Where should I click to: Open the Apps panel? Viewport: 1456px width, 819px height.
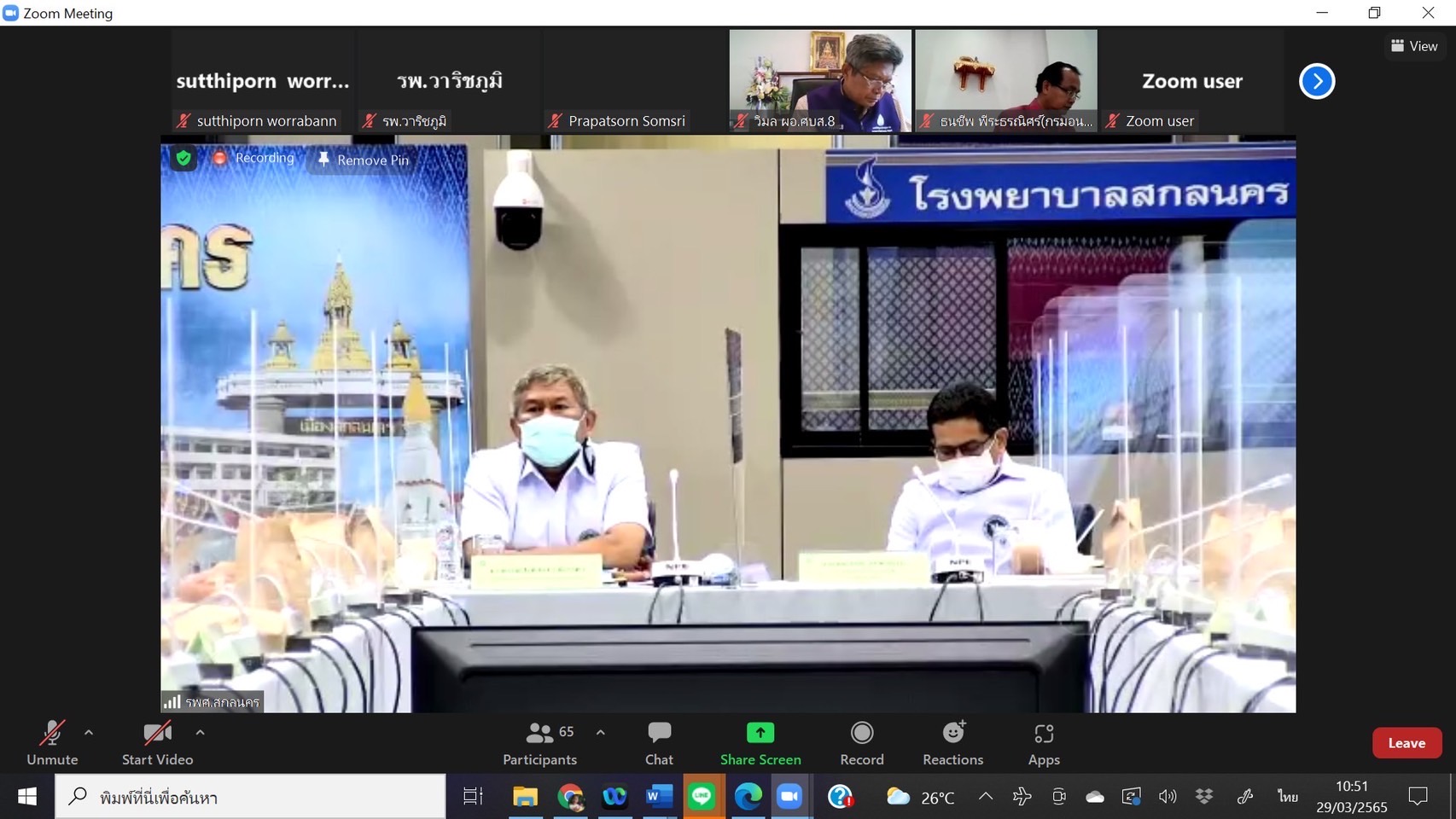1043,743
